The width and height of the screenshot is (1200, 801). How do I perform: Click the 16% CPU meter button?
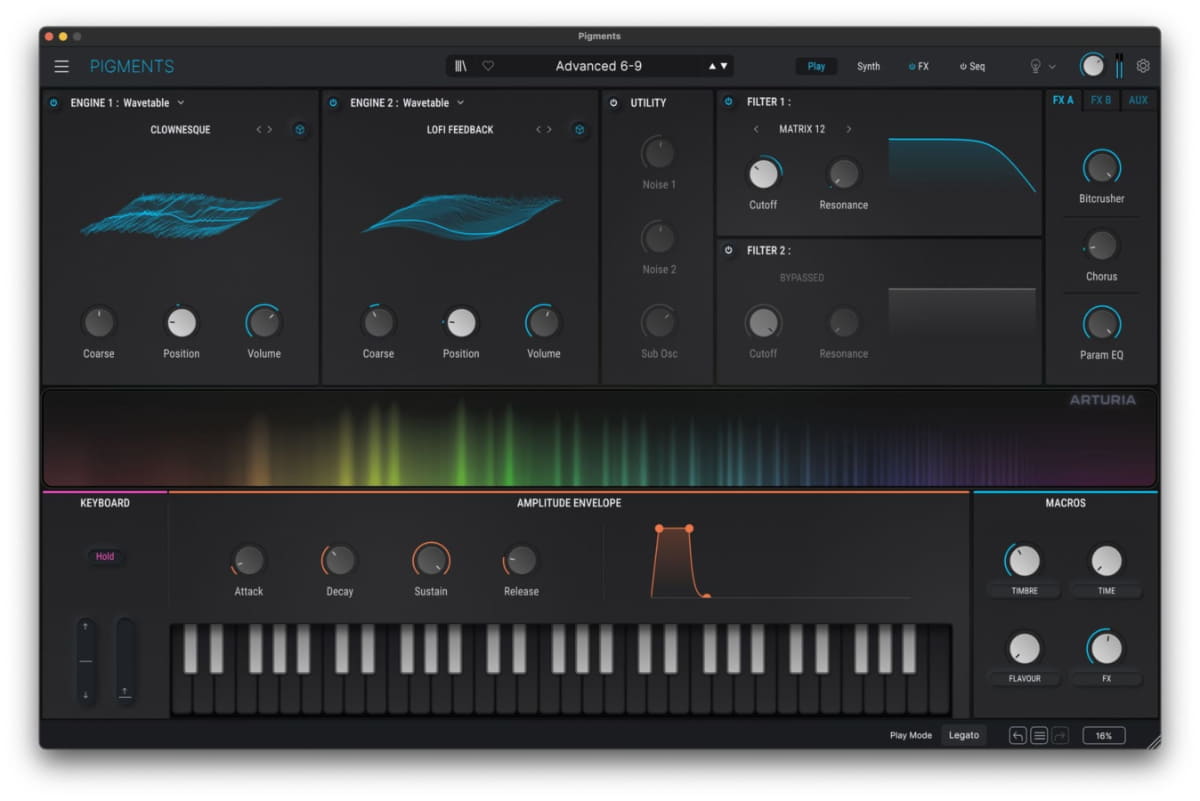(x=1103, y=735)
